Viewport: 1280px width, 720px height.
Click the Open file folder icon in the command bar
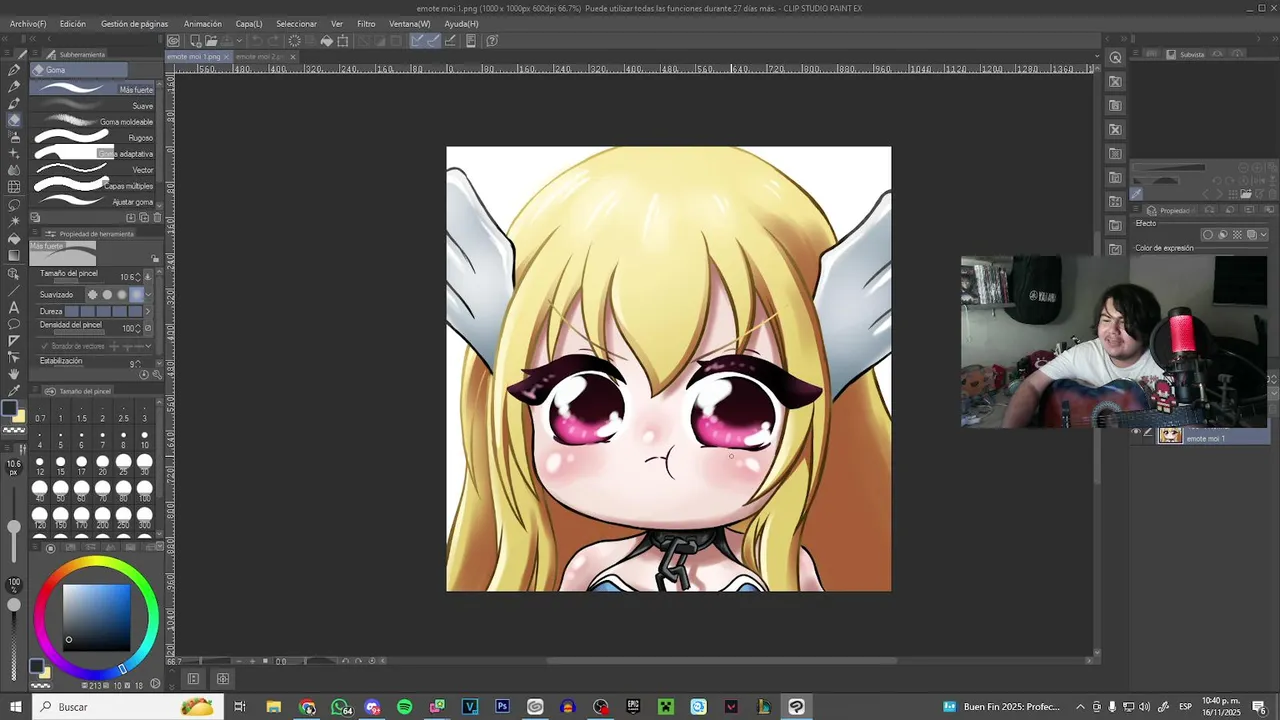[211, 41]
